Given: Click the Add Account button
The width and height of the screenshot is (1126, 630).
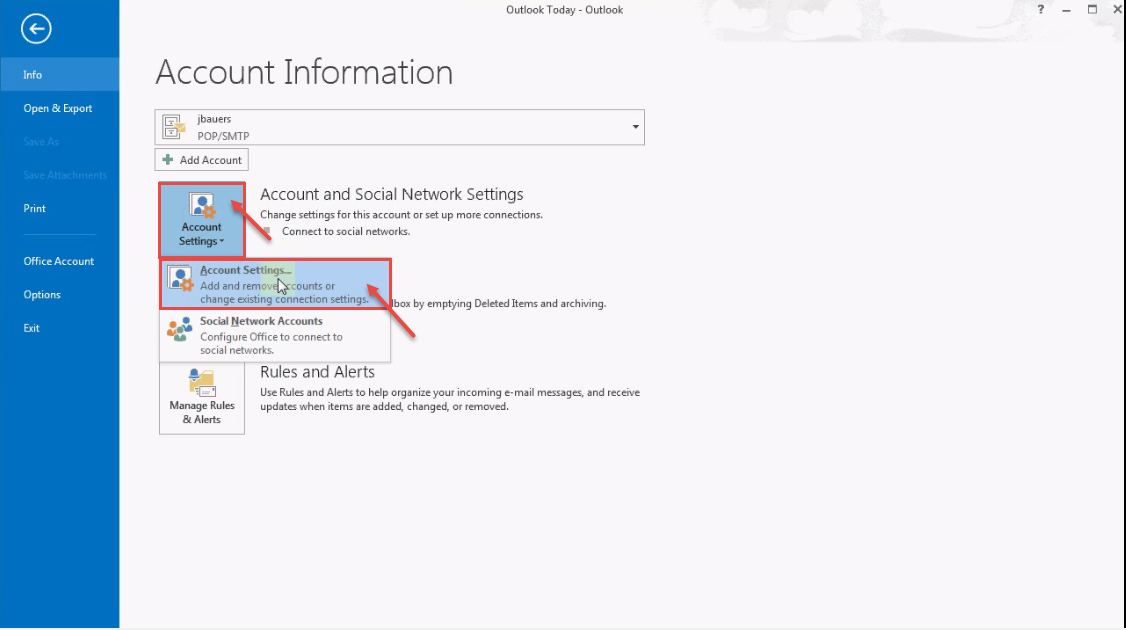Looking at the screenshot, I should [x=202, y=159].
